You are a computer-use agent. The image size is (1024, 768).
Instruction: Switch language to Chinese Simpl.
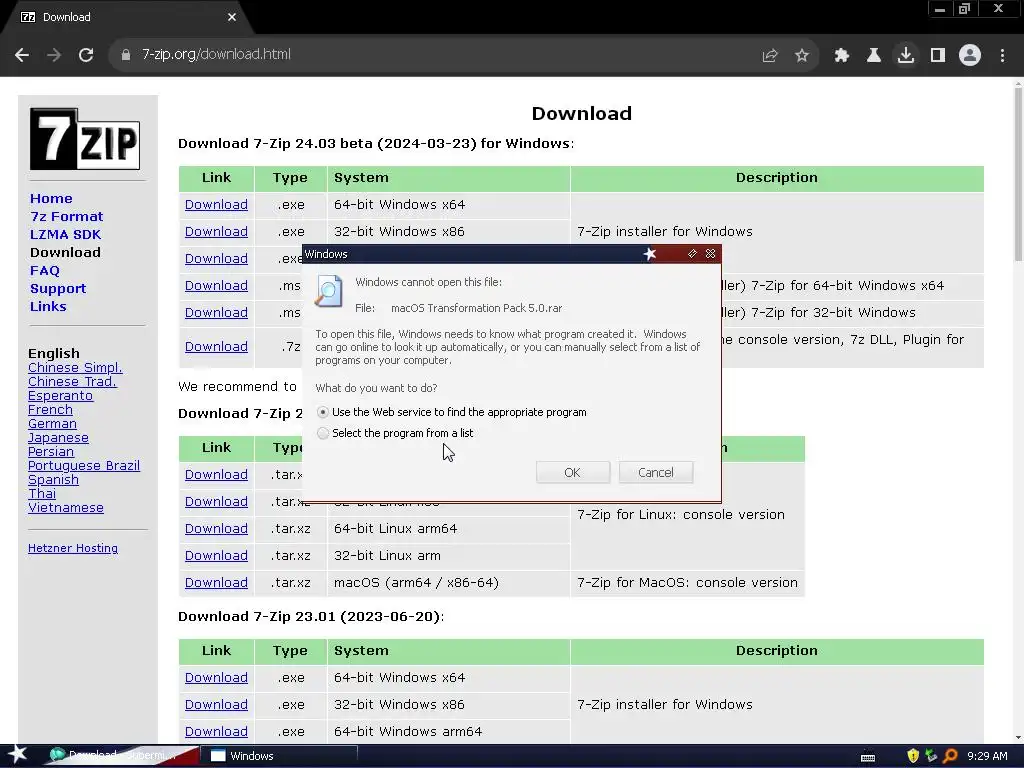(75, 368)
